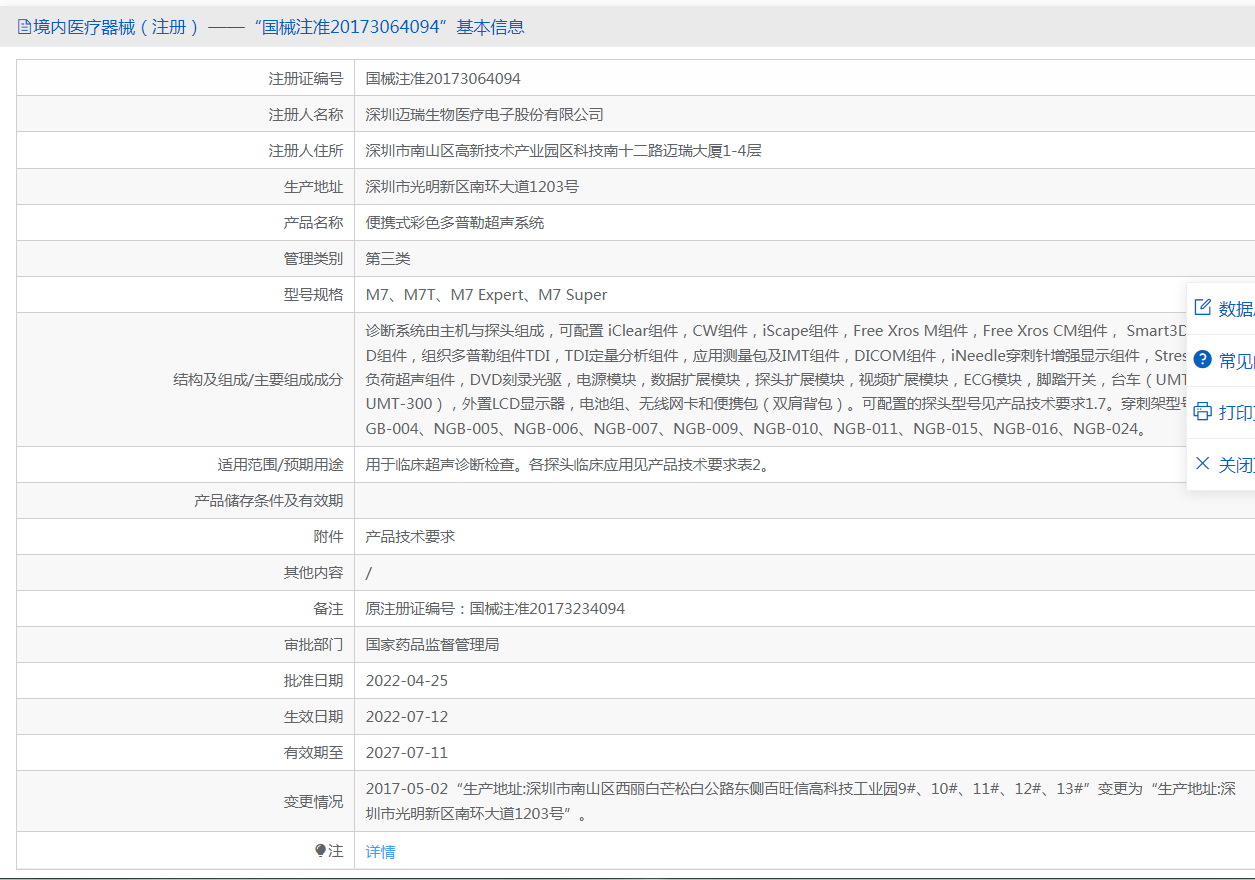Click the printer icon beside 打印

1203,412
